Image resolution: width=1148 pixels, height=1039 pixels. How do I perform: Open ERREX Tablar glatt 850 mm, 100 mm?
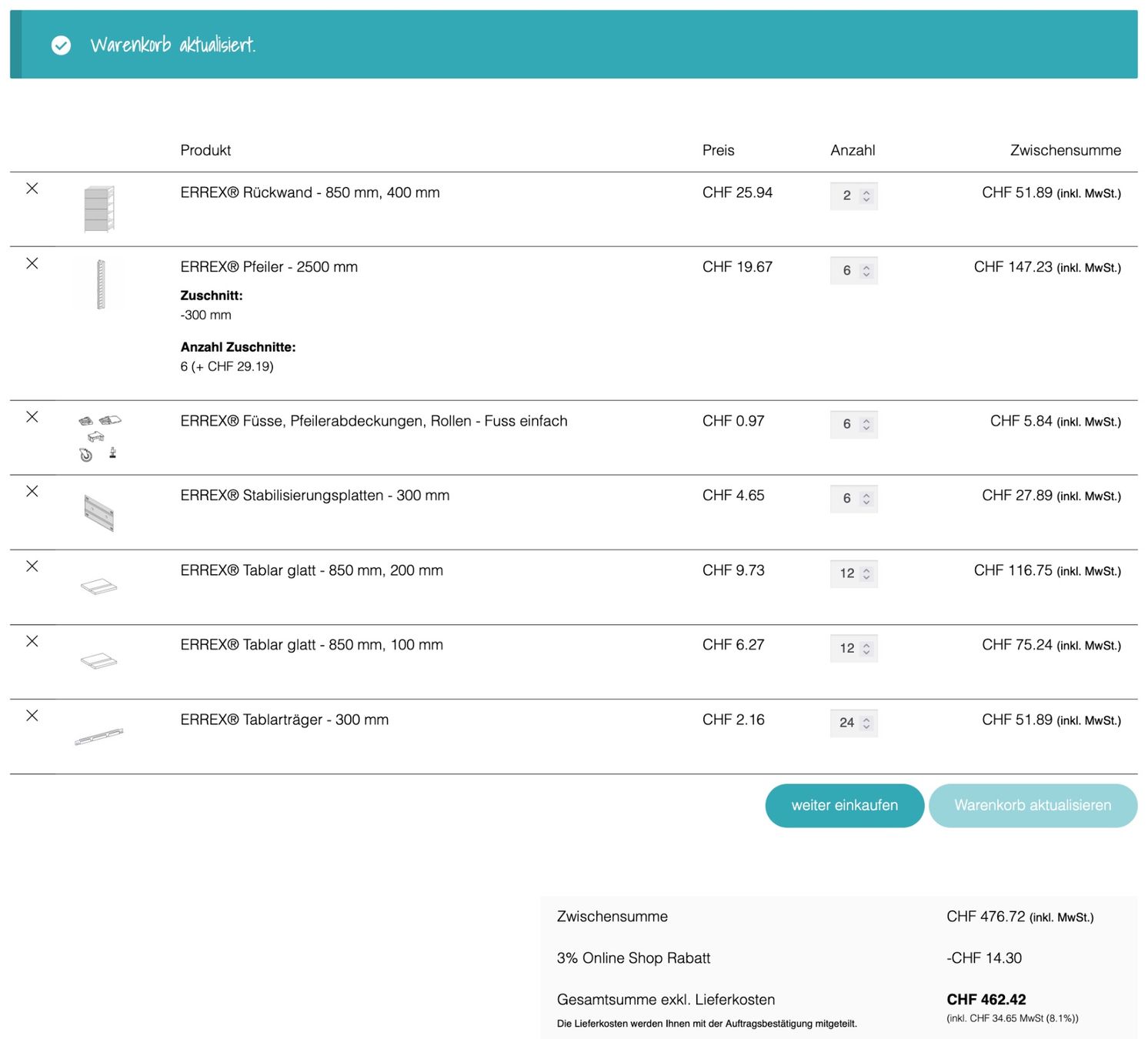click(312, 645)
